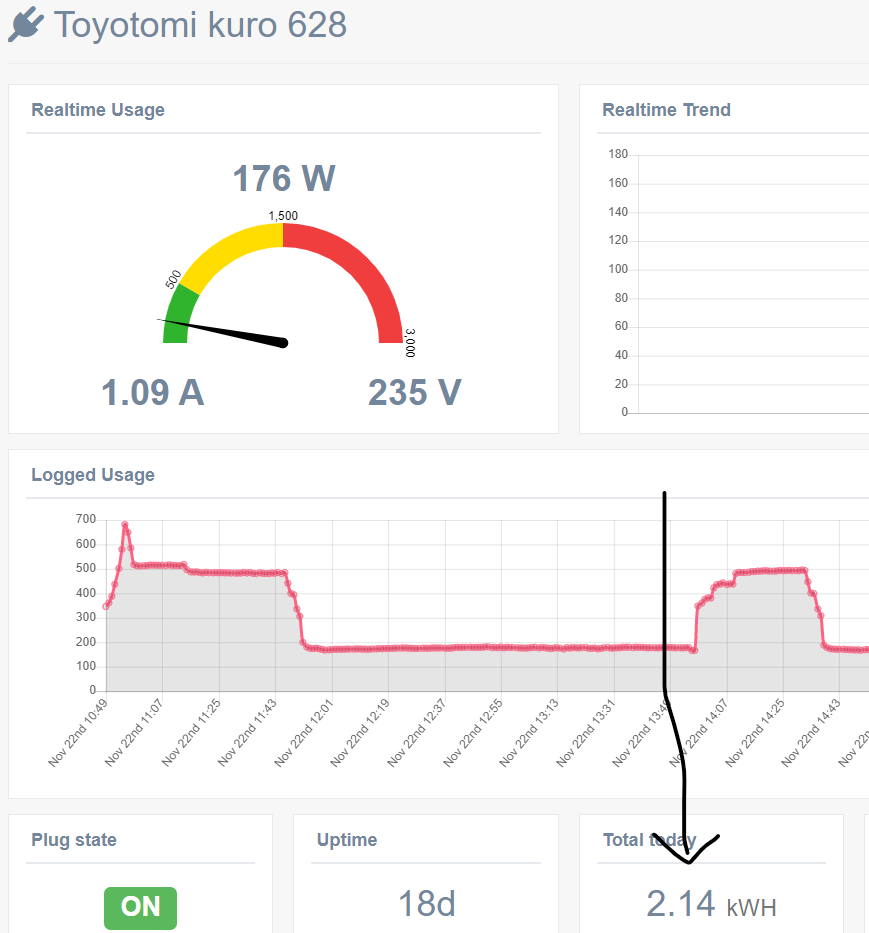This screenshot has height=933, width=869.
Task: Click the green segment of the gauge
Action: click(x=179, y=314)
